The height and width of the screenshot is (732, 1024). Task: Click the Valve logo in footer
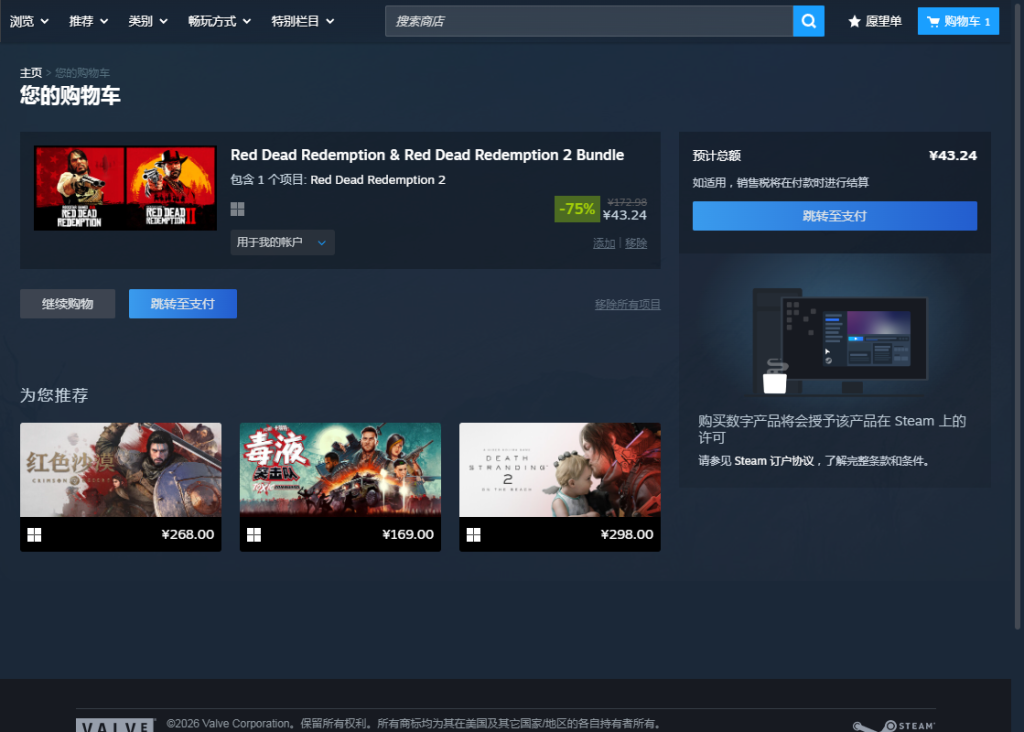[116, 725]
